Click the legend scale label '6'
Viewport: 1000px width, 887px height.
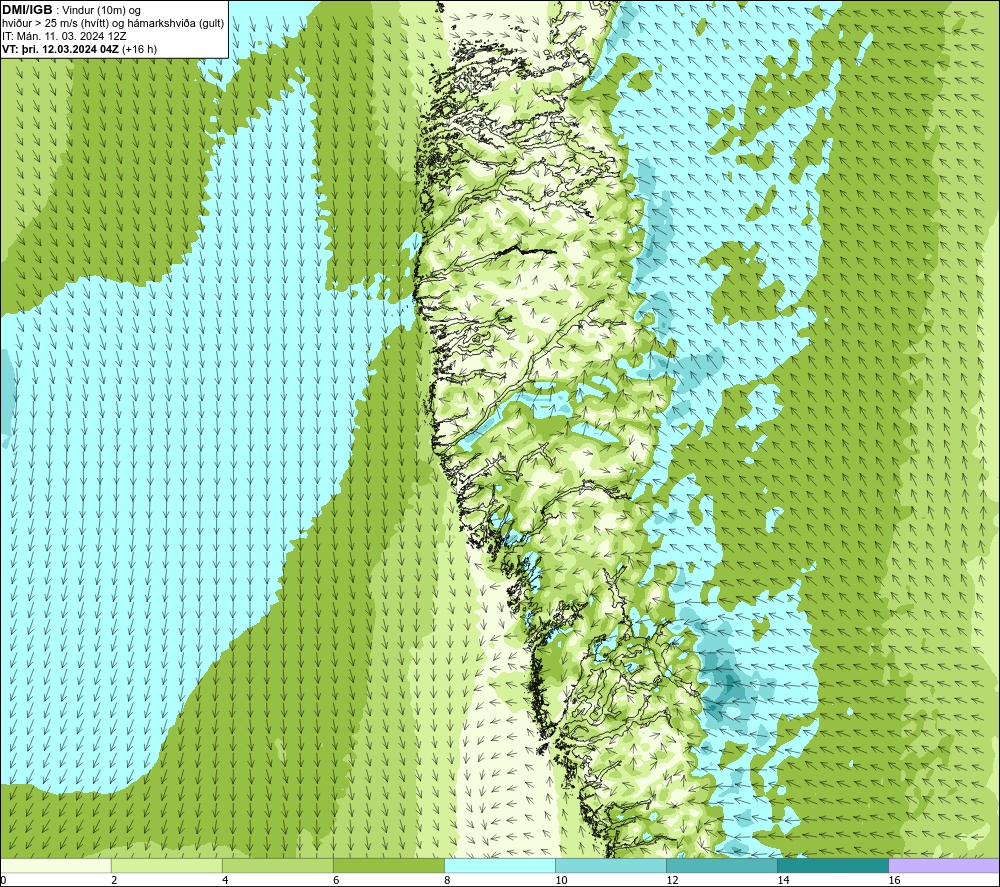point(336,880)
